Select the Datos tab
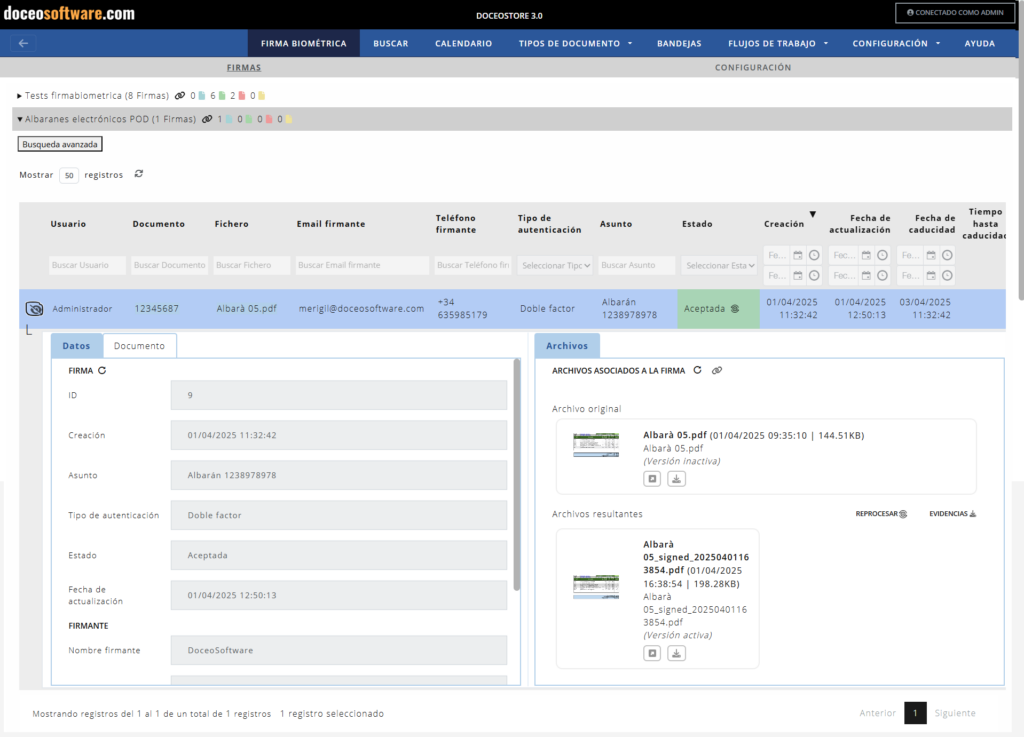 (76, 346)
